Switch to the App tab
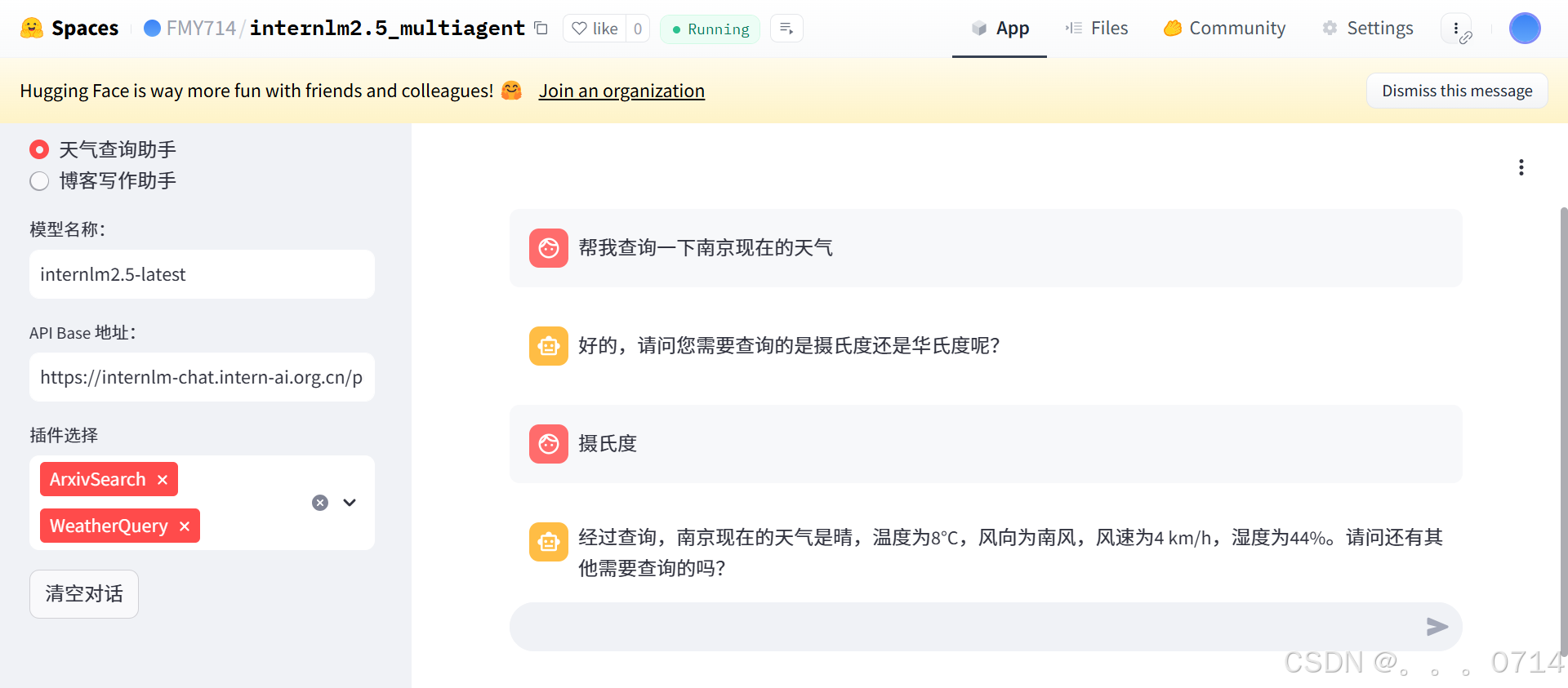Image resolution: width=1568 pixels, height=688 pixels. click(x=1000, y=29)
